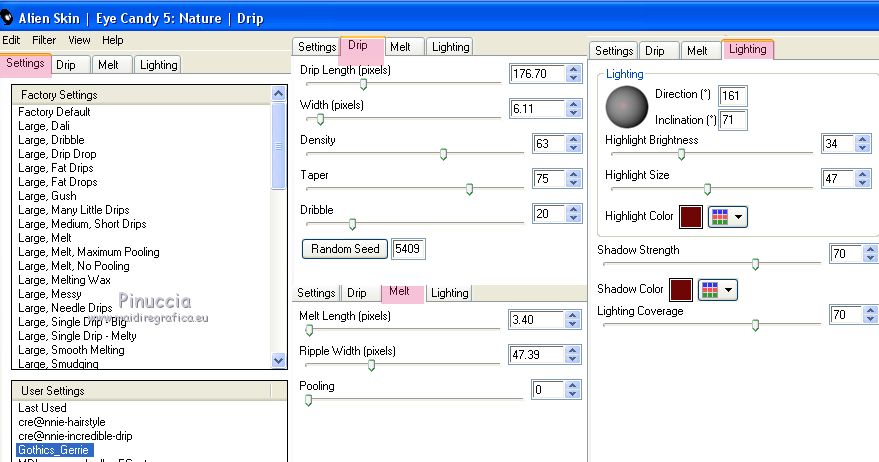Click the Dribble slider handle
Viewport: 879px width, 462px height.
pos(352,224)
